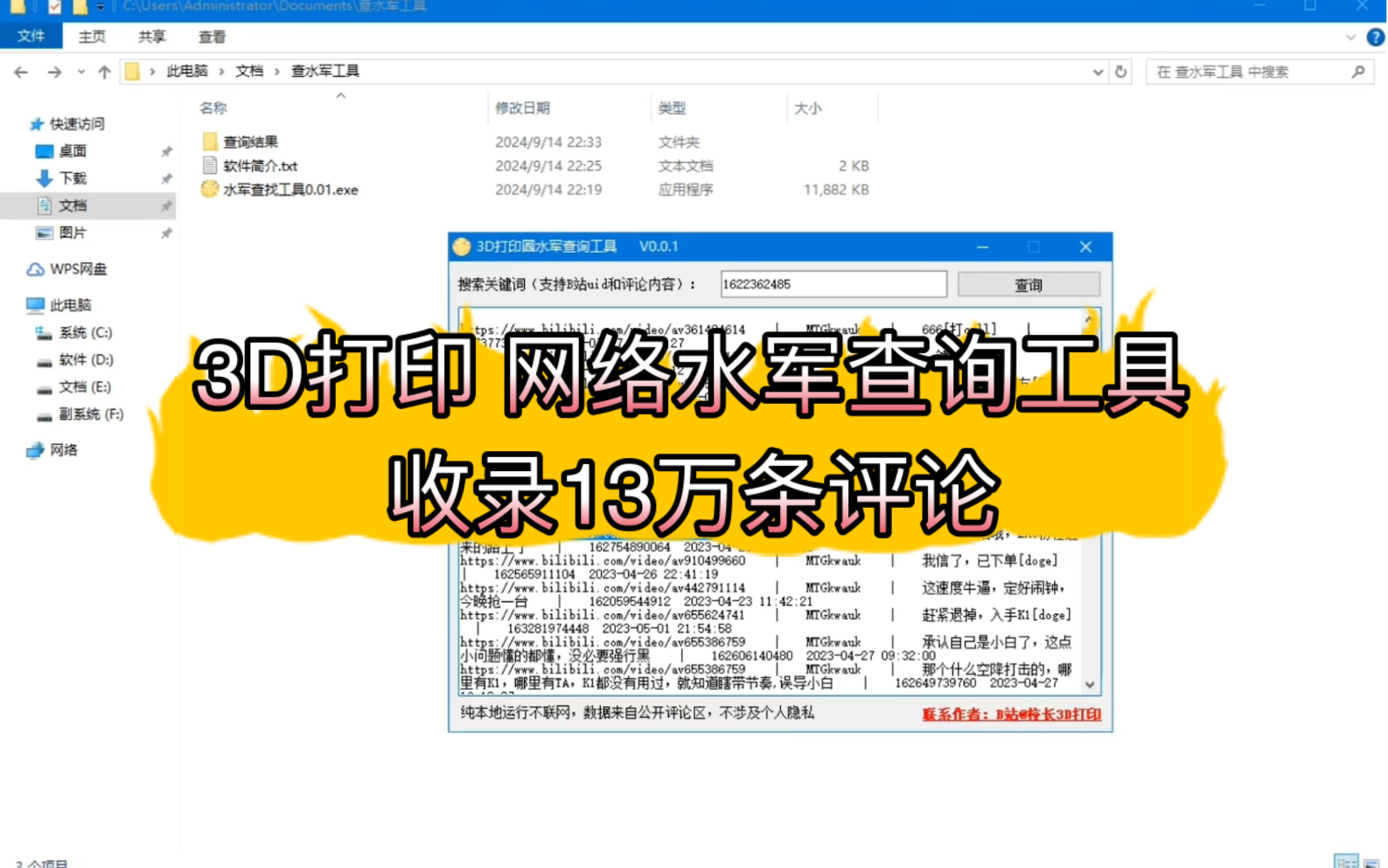Click the query tool title bar icon
Viewport: 1388px width, 868px height.
[x=462, y=247]
